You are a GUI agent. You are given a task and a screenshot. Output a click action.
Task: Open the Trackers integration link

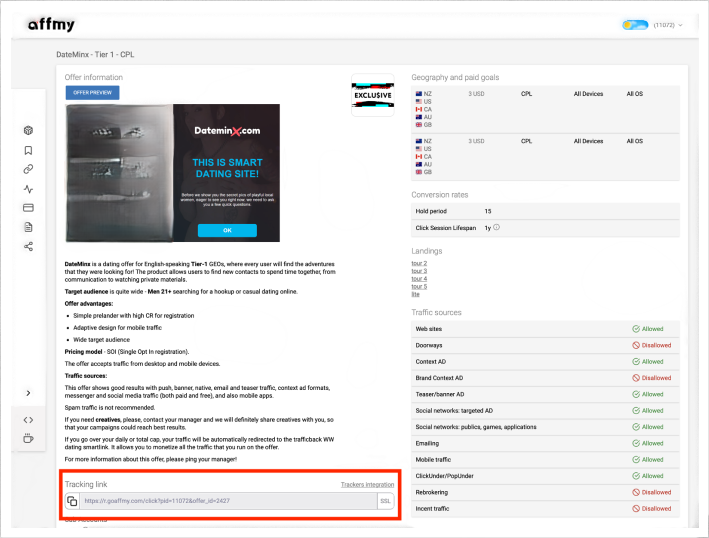coord(367,484)
